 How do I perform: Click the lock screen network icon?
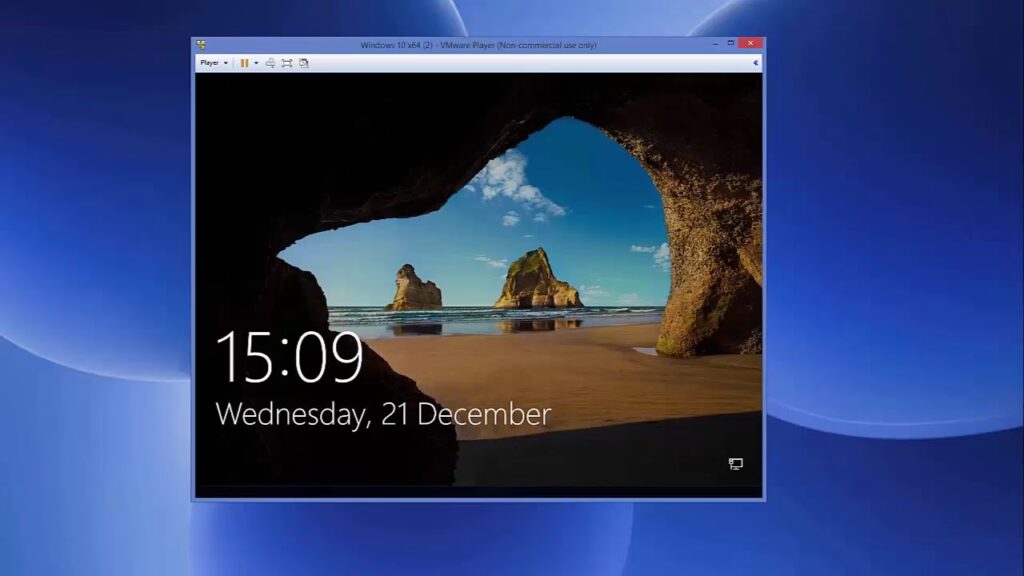[736, 463]
